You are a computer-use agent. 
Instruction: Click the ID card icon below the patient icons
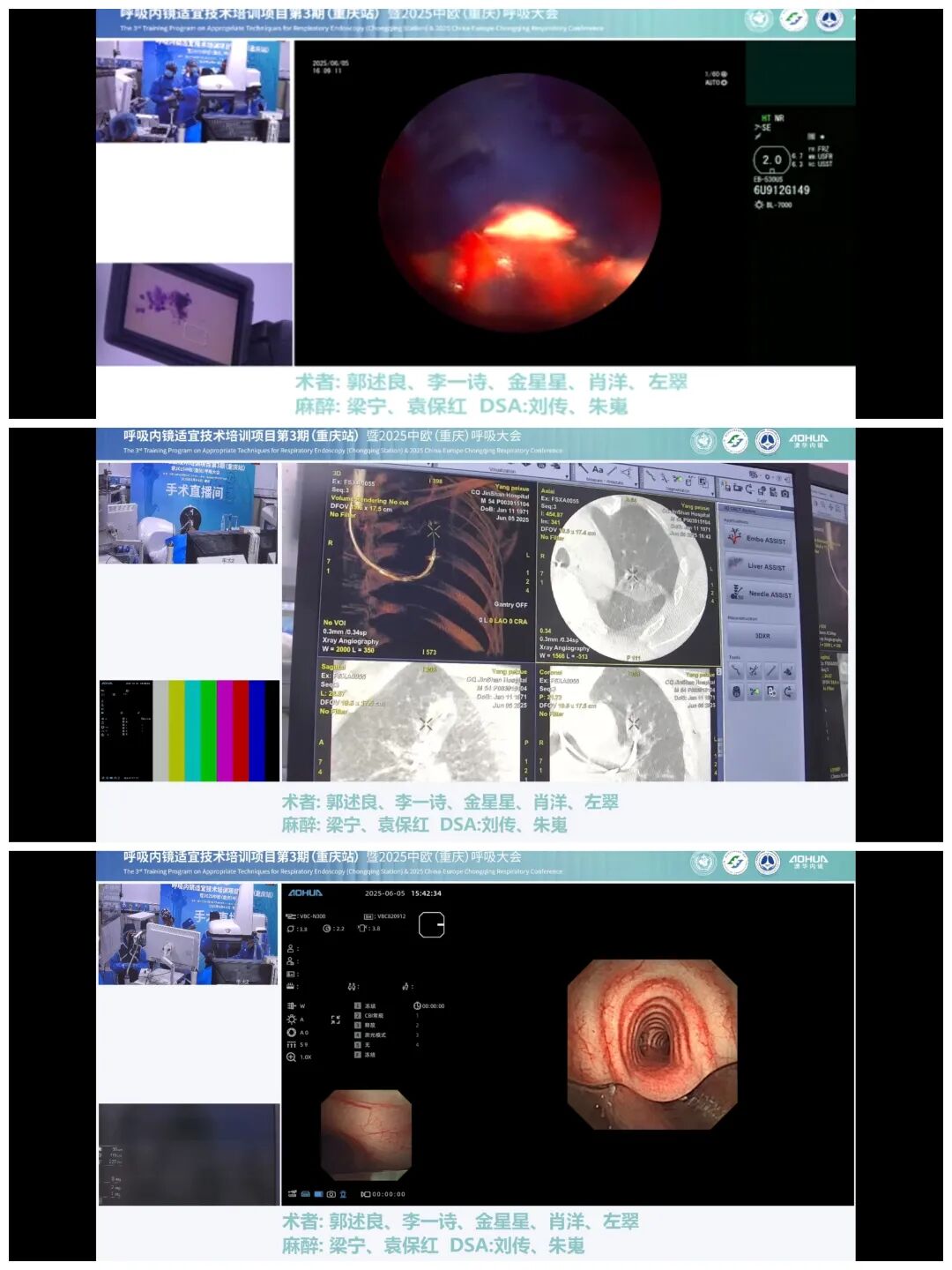[291, 974]
